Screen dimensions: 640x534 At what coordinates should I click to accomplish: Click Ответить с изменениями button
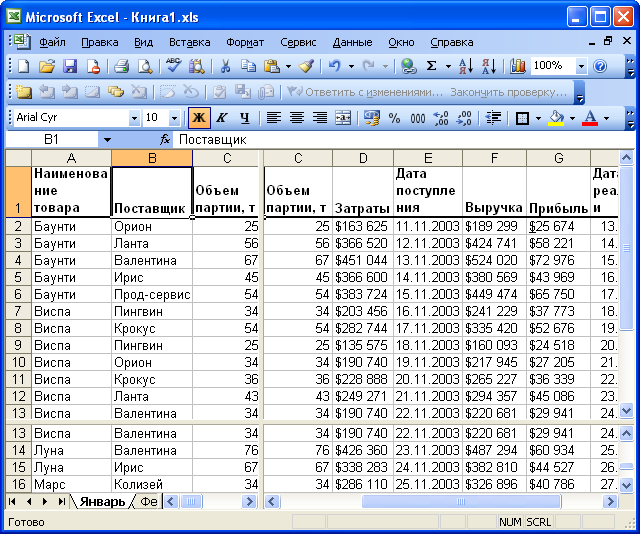point(364,92)
